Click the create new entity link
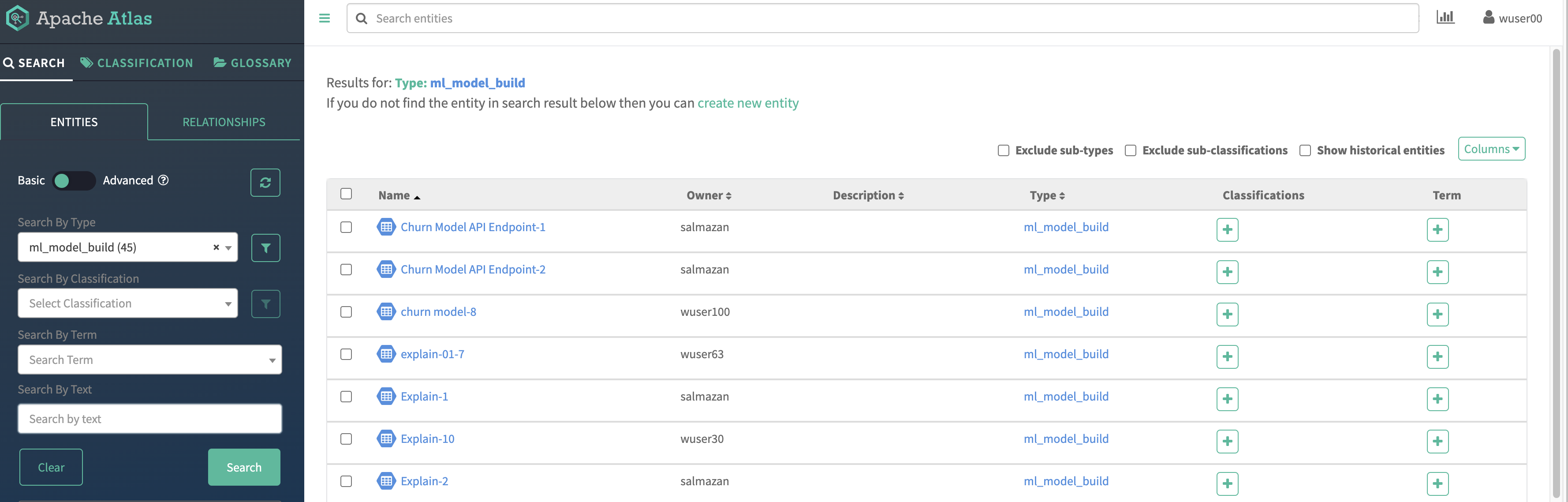 (747, 103)
